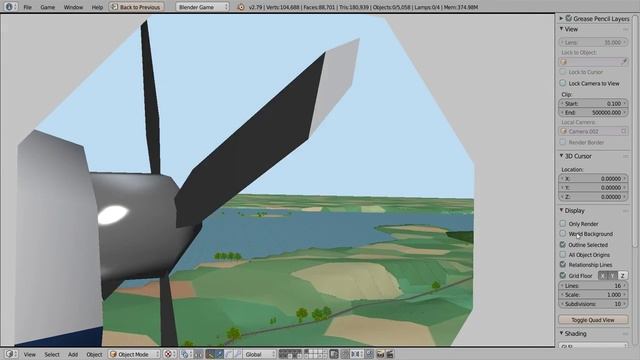
Task: Enable the Only Render checkbox
Action: click(563, 224)
